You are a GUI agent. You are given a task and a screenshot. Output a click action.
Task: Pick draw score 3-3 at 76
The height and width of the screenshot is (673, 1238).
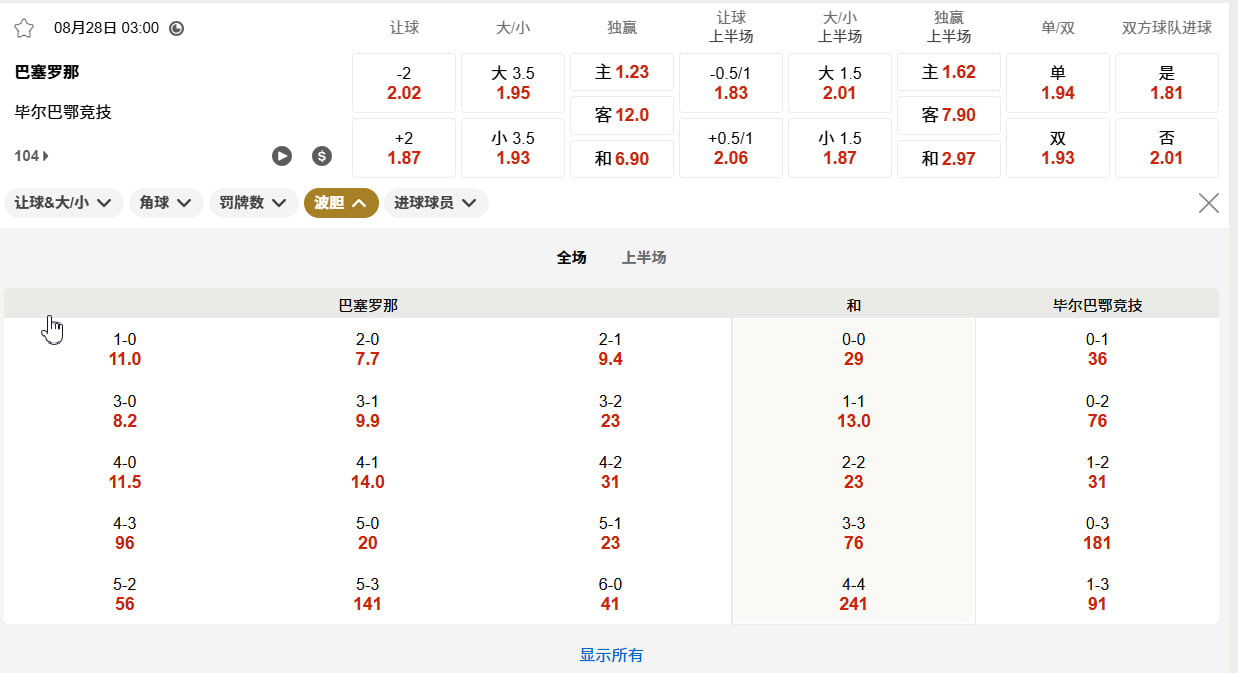pos(854,533)
